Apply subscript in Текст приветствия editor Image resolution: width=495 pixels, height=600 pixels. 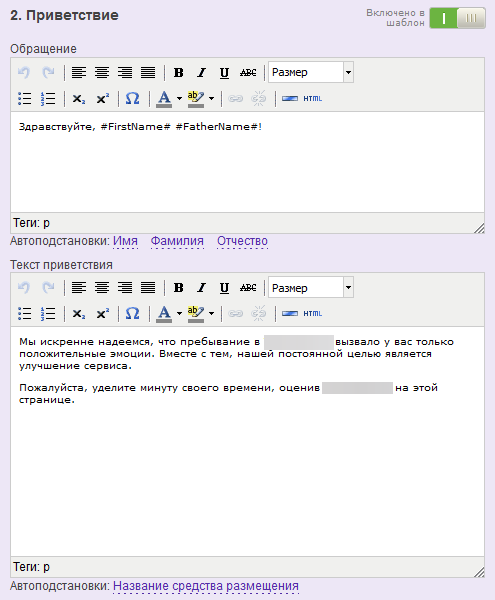(79, 314)
